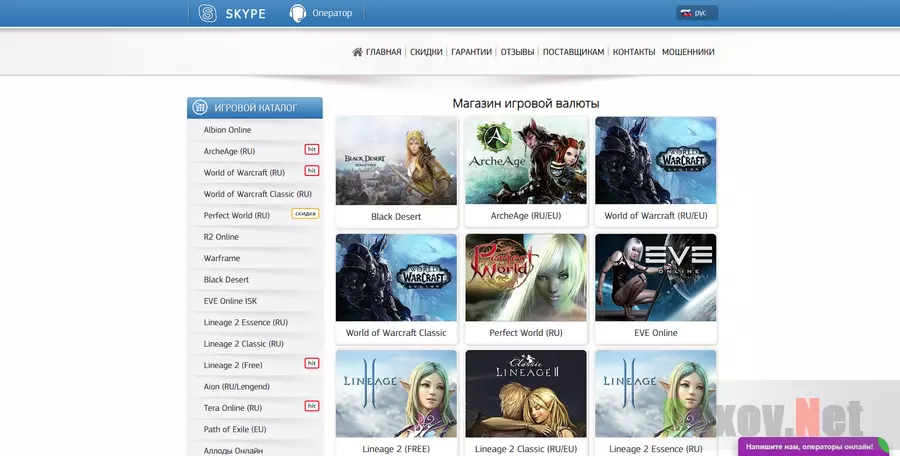
Task: Click the ArcheAge (RU/EU) card caption
Action: 526,216
